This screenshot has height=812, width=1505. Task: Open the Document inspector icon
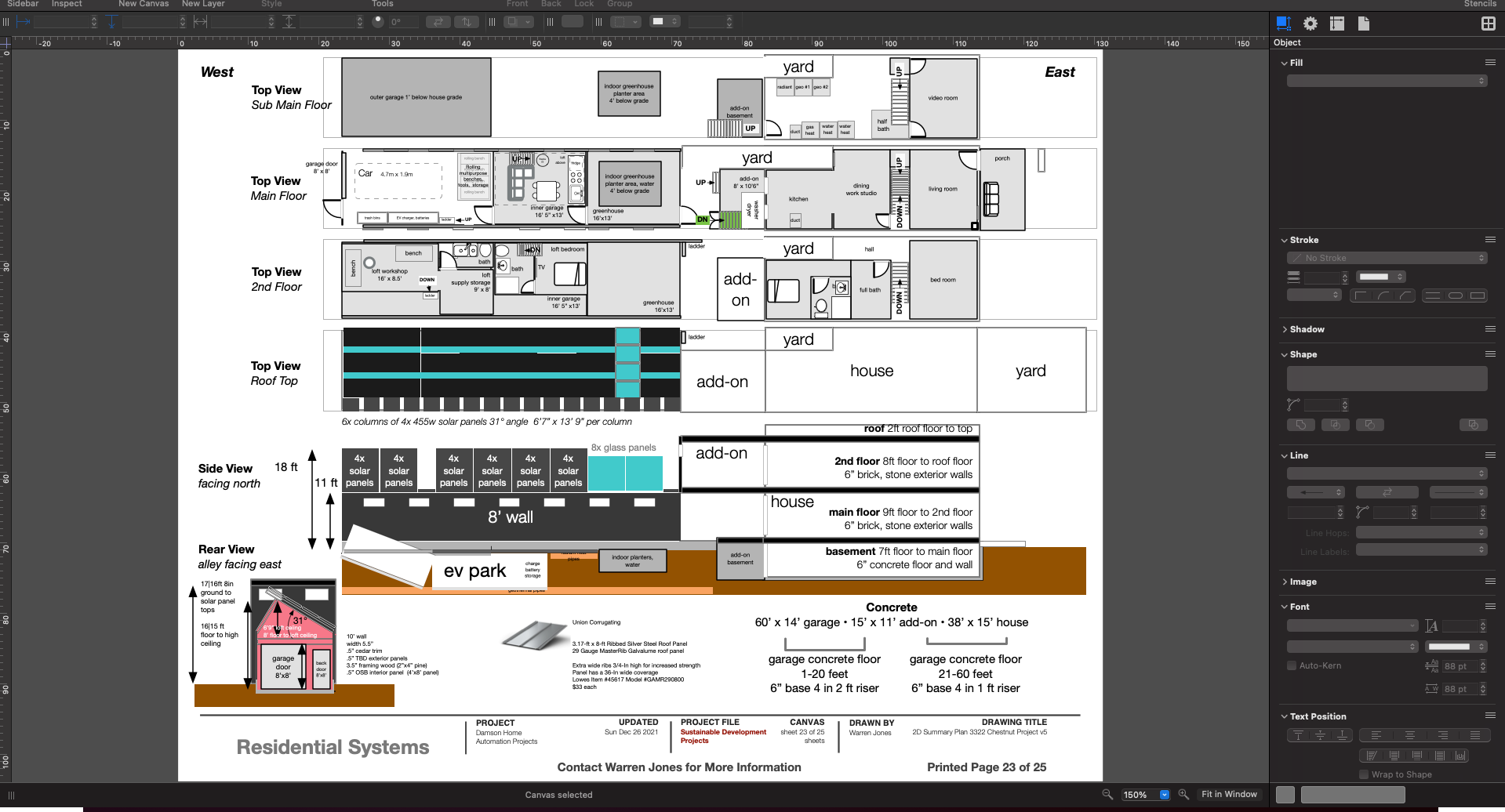click(1363, 24)
